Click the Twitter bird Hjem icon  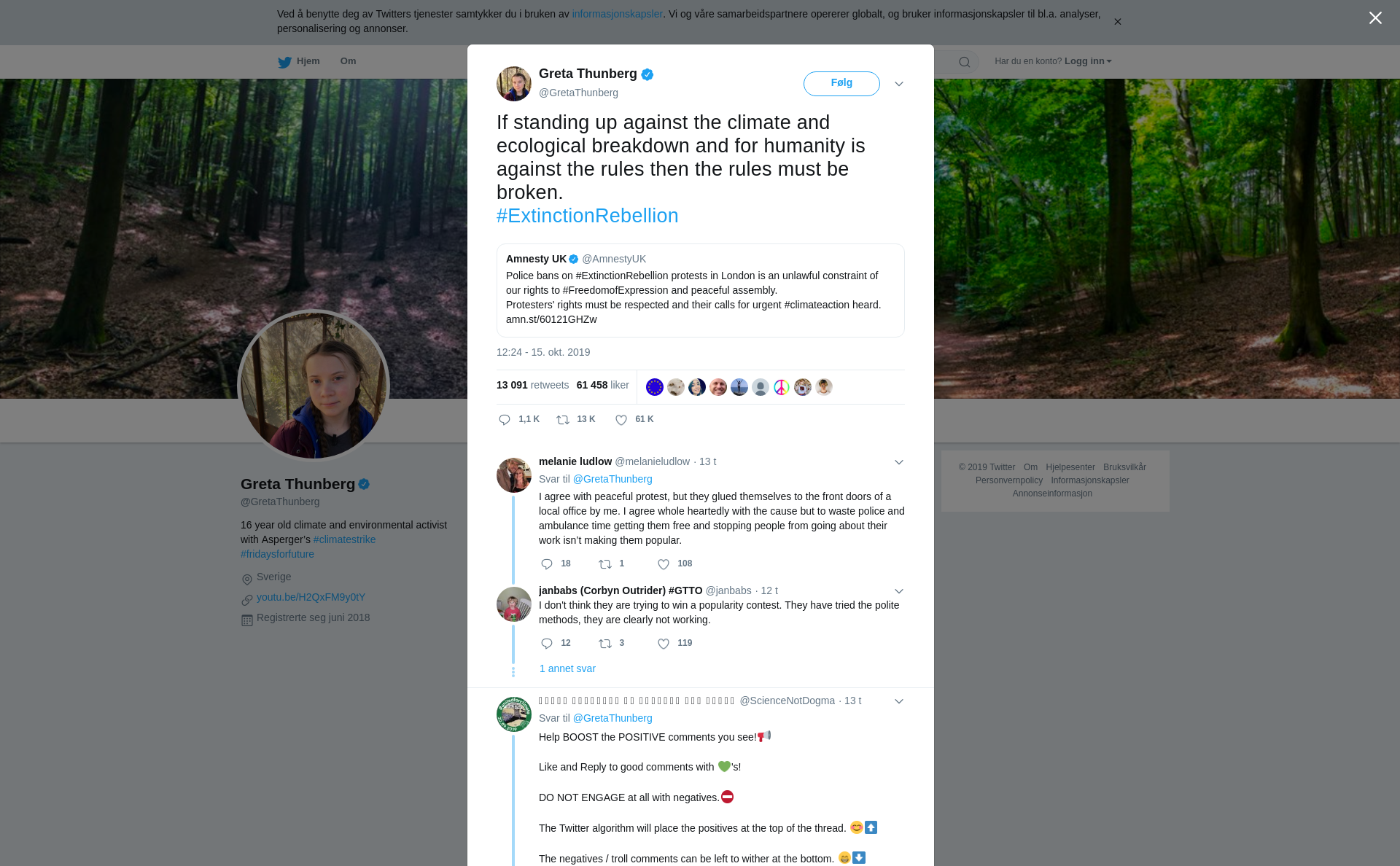(x=285, y=62)
